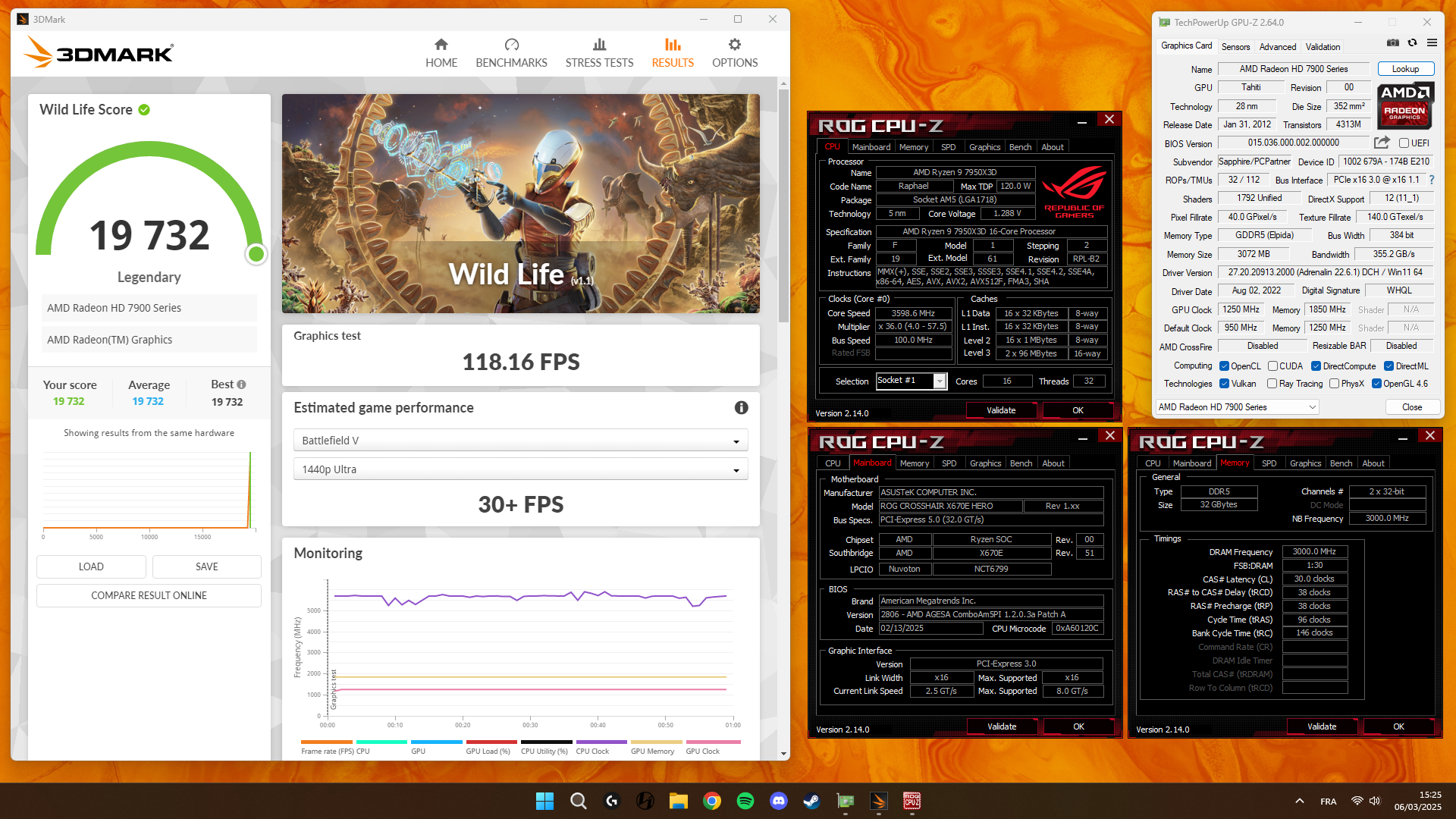Open 1440p Ultra resolution dropdown
Image resolution: width=1456 pixels, height=819 pixels.
[520, 469]
